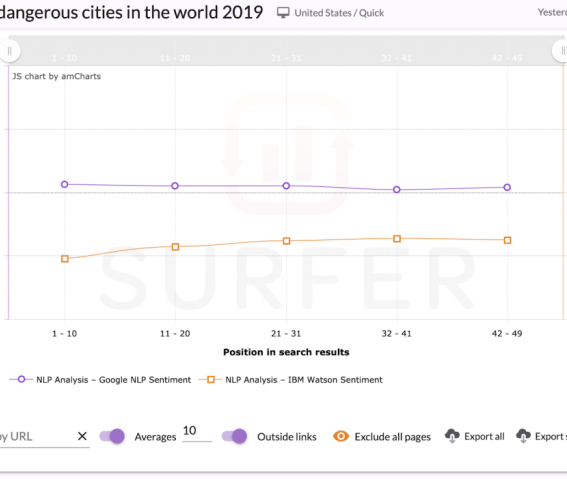567x479 pixels.
Task: Click the 1 - 10 axis label
Action: point(64,334)
